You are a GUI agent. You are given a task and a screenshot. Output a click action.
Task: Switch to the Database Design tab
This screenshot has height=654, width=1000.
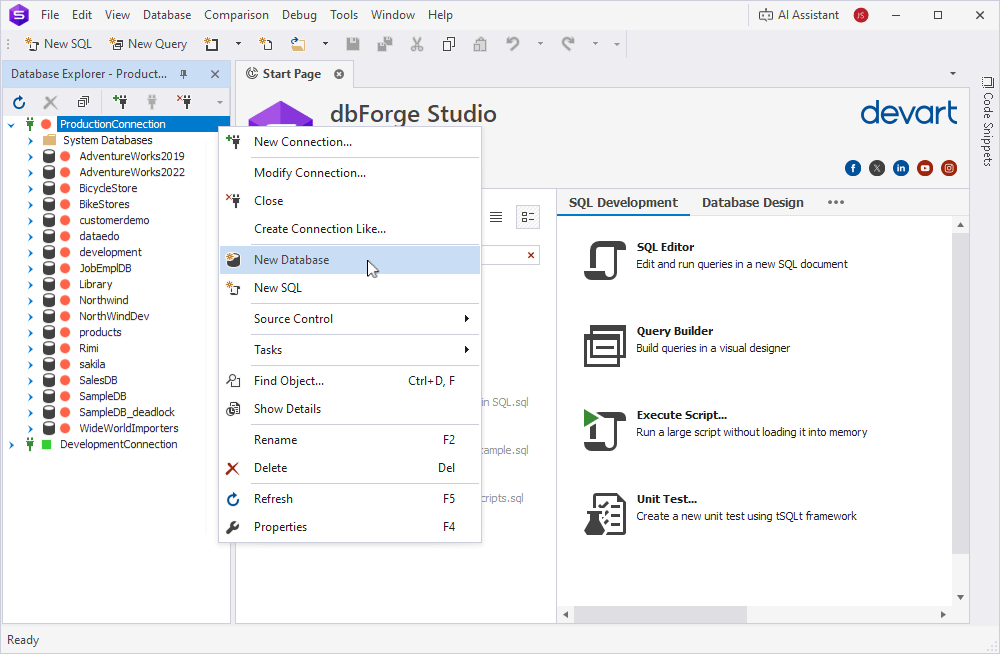pos(753,202)
